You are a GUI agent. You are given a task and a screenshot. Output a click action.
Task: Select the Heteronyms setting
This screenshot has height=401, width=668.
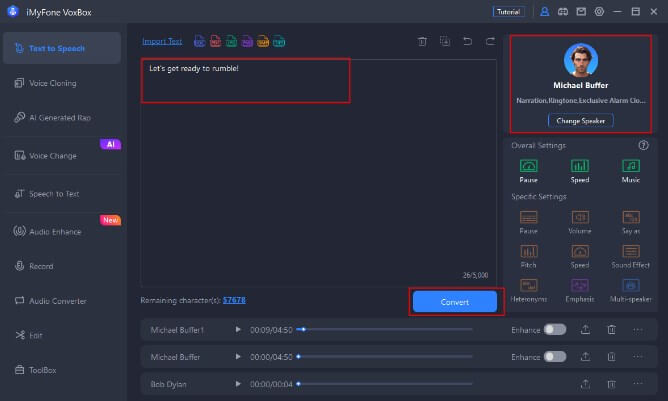[x=528, y=290]
